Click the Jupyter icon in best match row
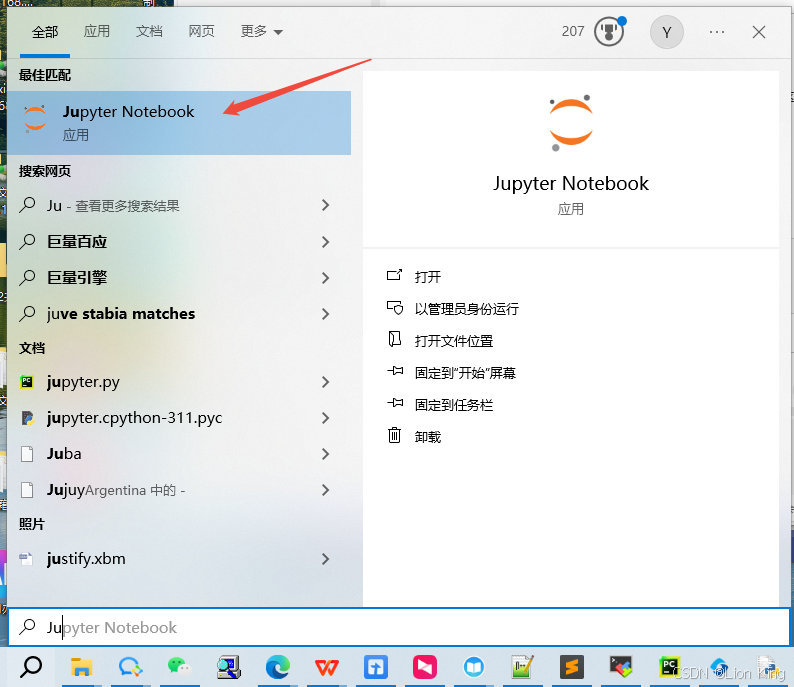Image resolution: width=794 pixels, height=687 pixels. [x=35, y=119]
